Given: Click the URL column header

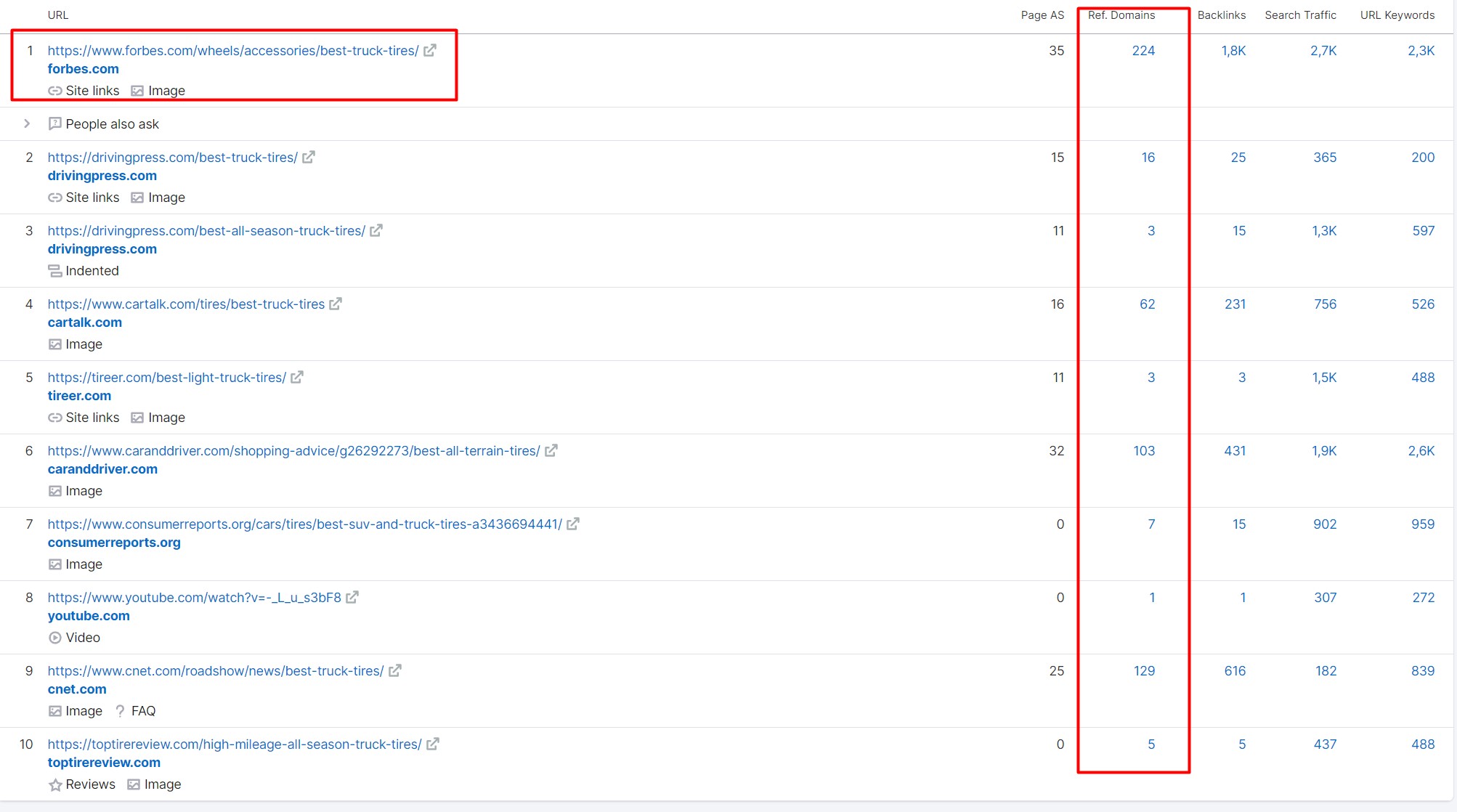Looking at the screenshot, I should tap(58, 15).
